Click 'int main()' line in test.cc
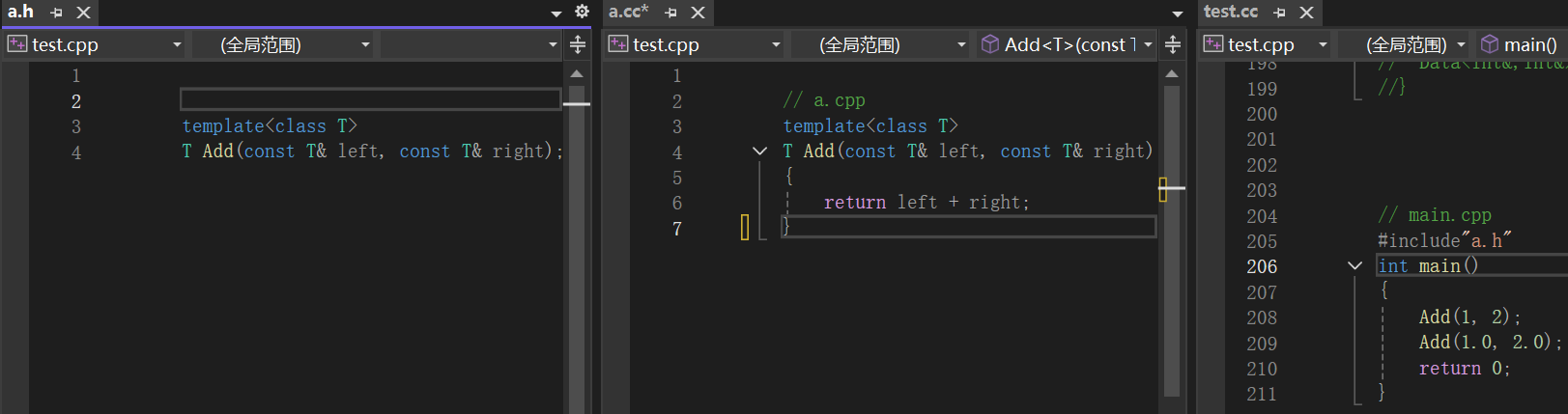This screenshot has height=414, width=1568. 1428,265
